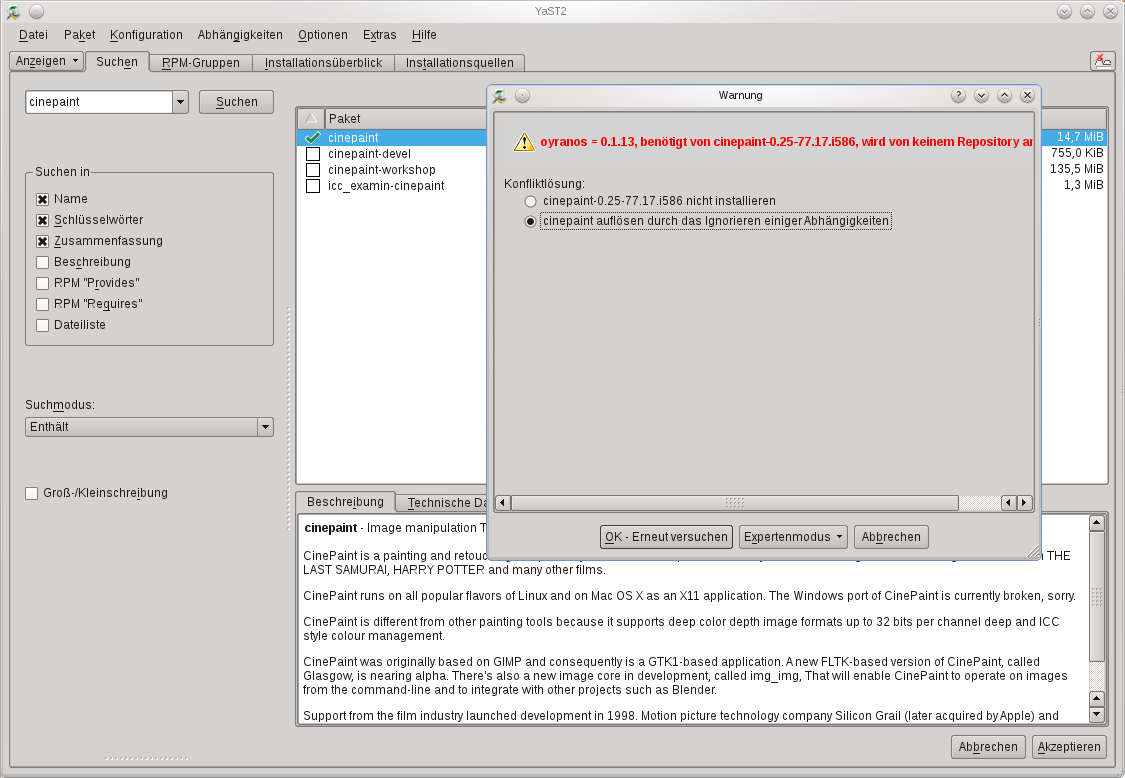Click the description panel bottom scroll down arrow

(1096, 715)
